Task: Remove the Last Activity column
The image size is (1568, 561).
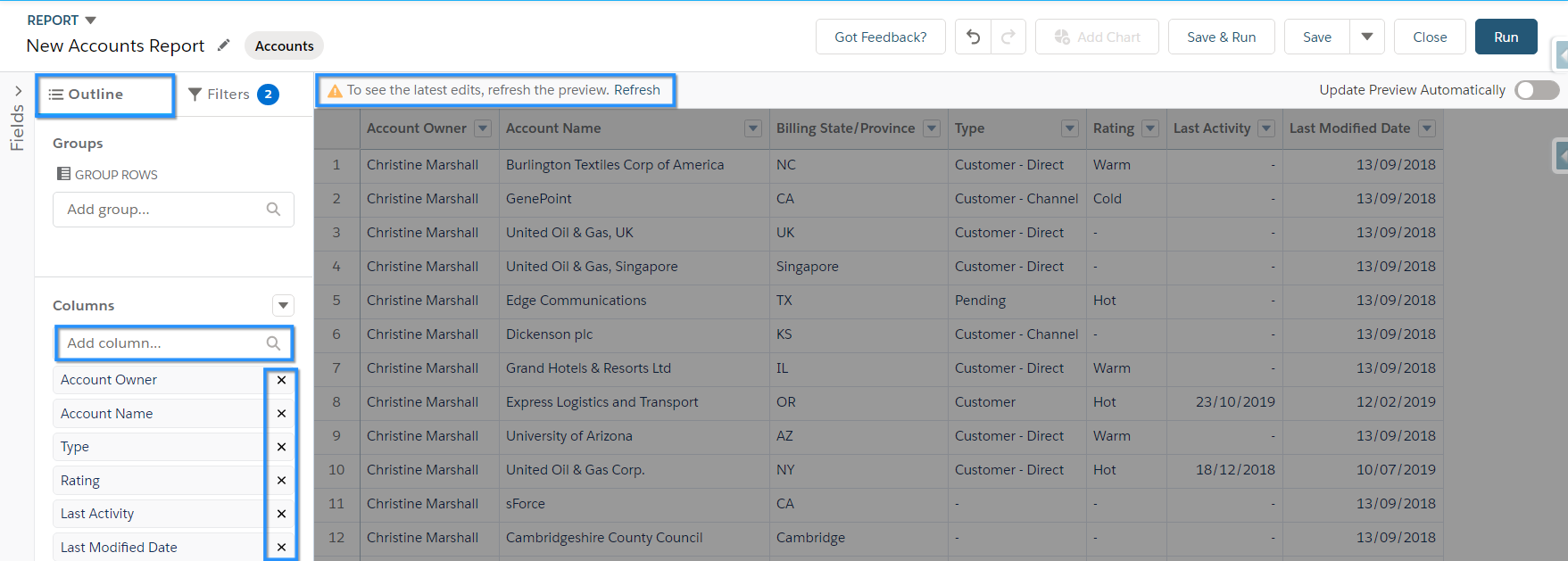Action: (281, 514)
